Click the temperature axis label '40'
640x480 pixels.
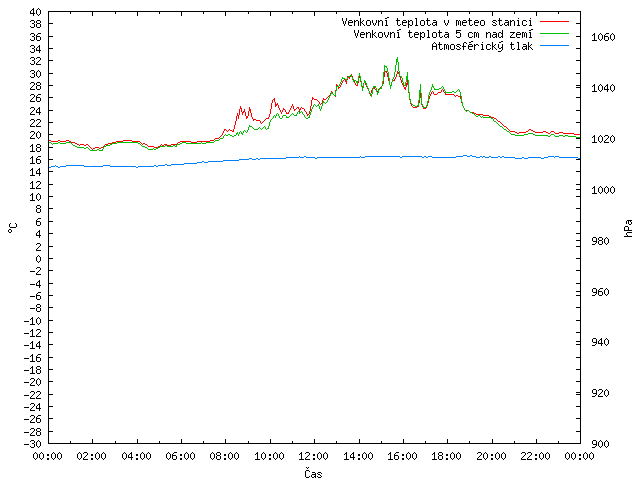[x=36, y=12]
